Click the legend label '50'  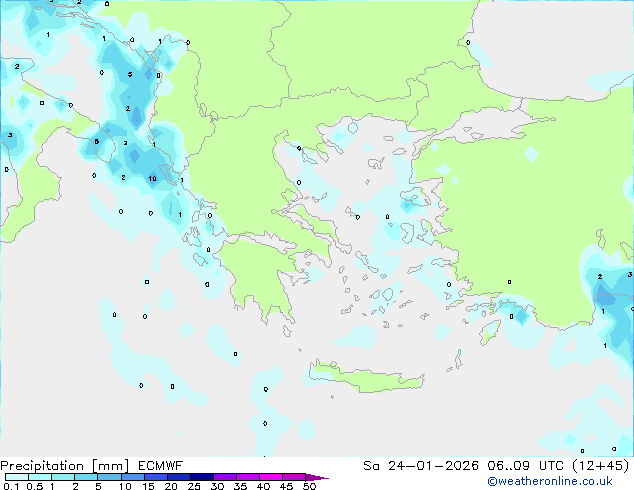(309, 486)
